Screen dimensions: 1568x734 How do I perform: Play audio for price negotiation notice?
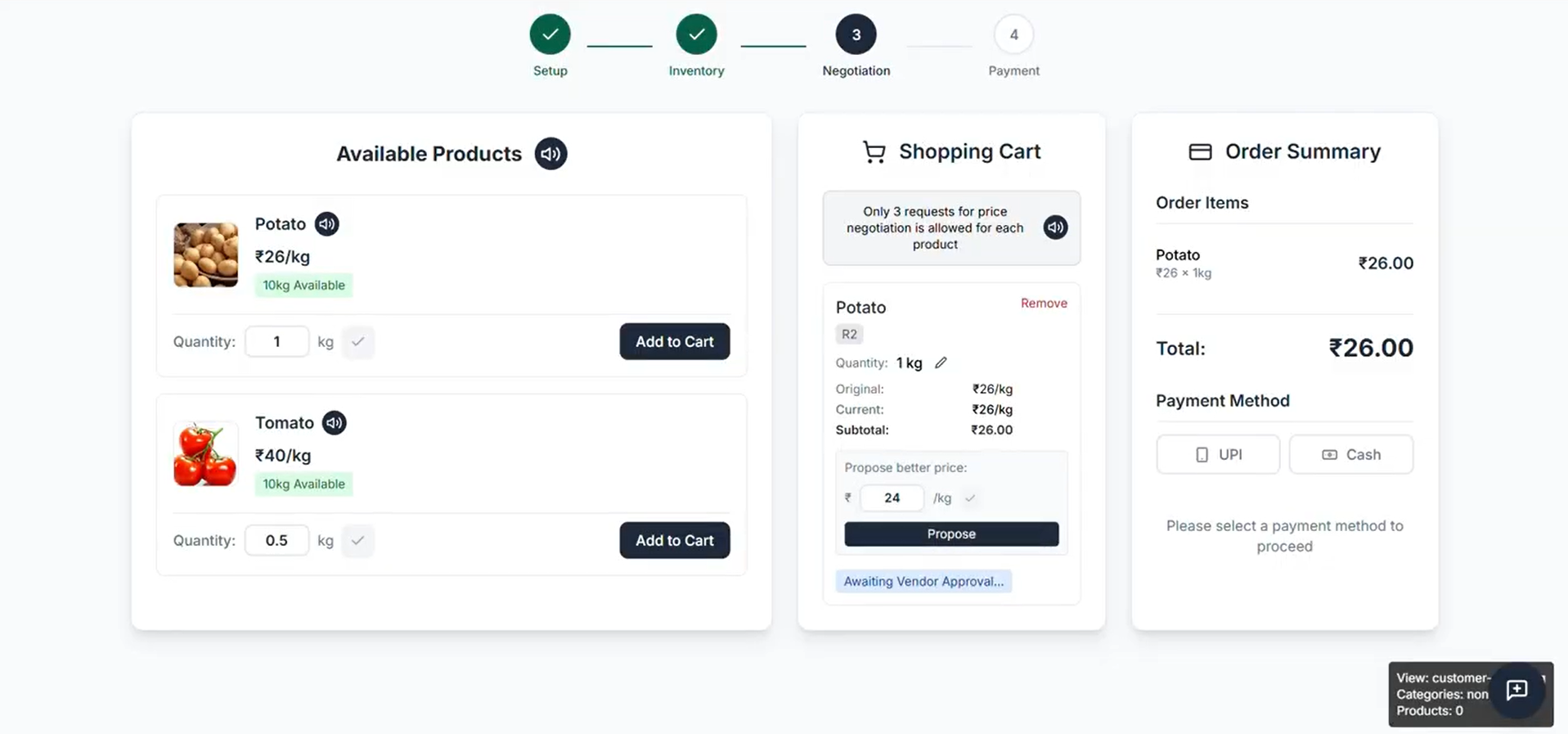point(1055,227)
